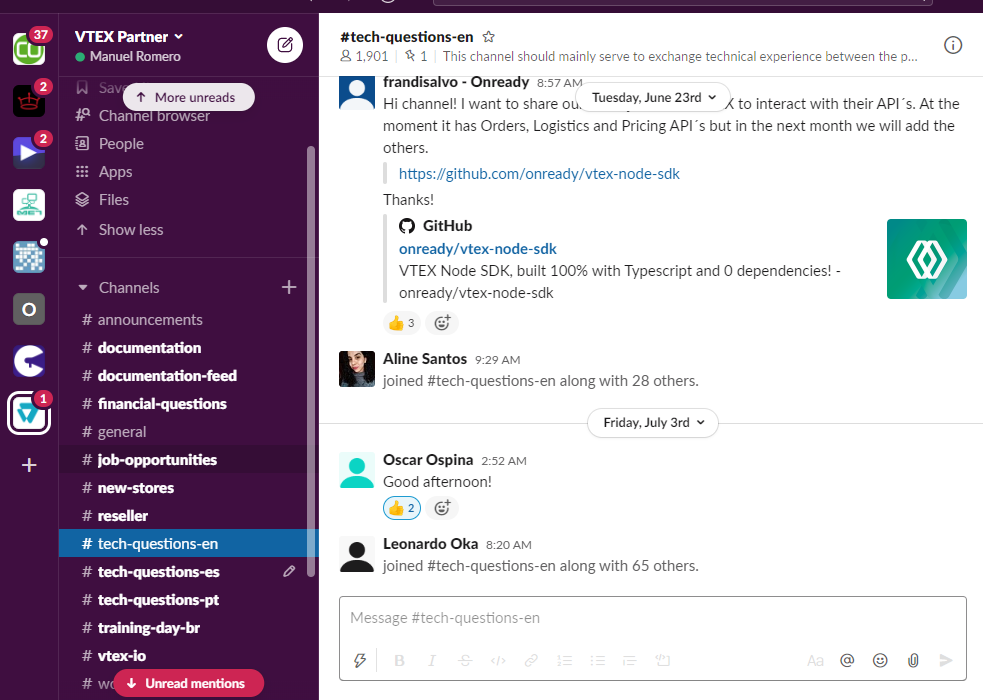Viewport: 983px width, 700px height.
Task: Switch to green workspace with 37 notifications
Action: (x=29, y=48)
